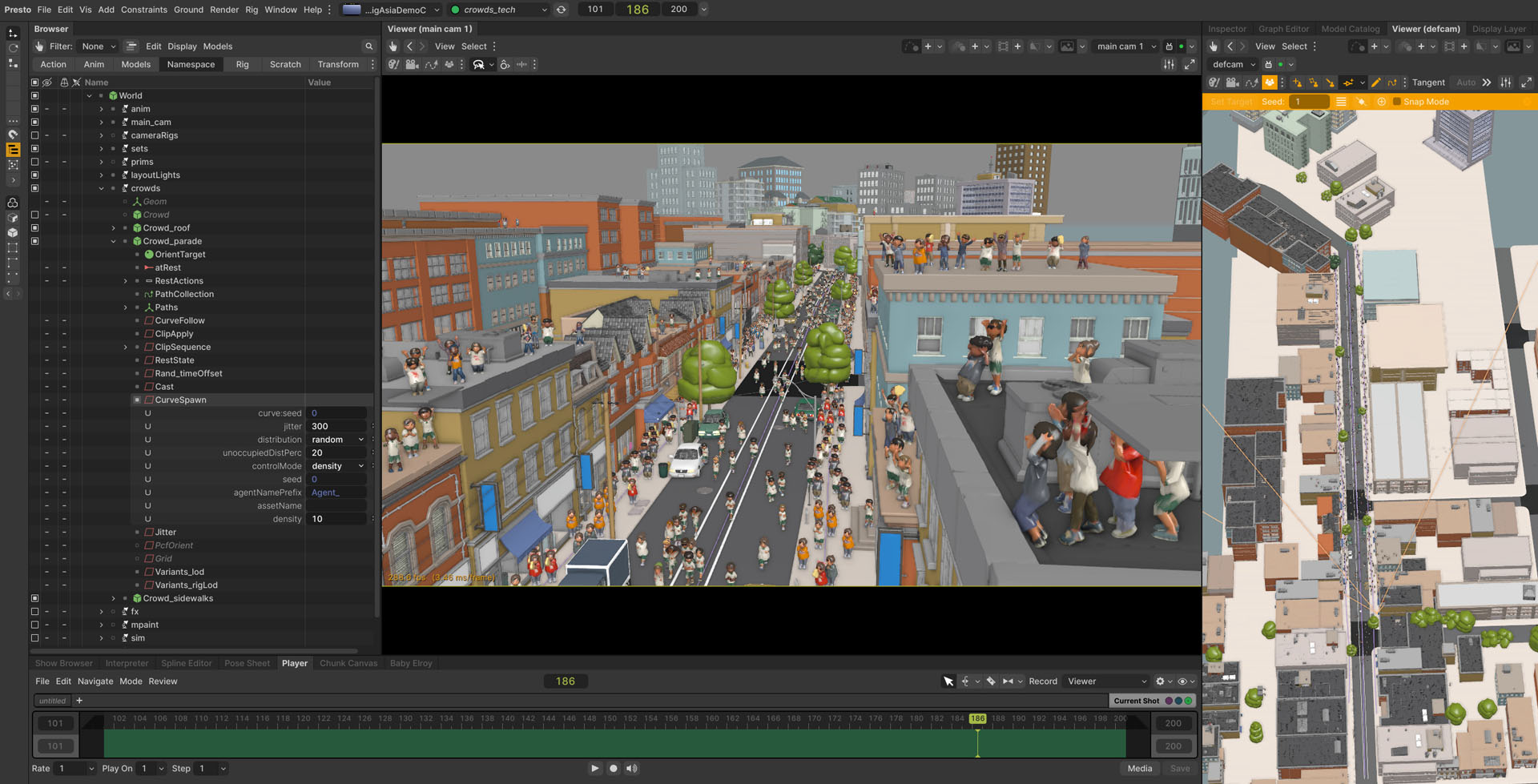
Task: Toggle the audio speaker icon in Player
Action: tap(632, 768)
